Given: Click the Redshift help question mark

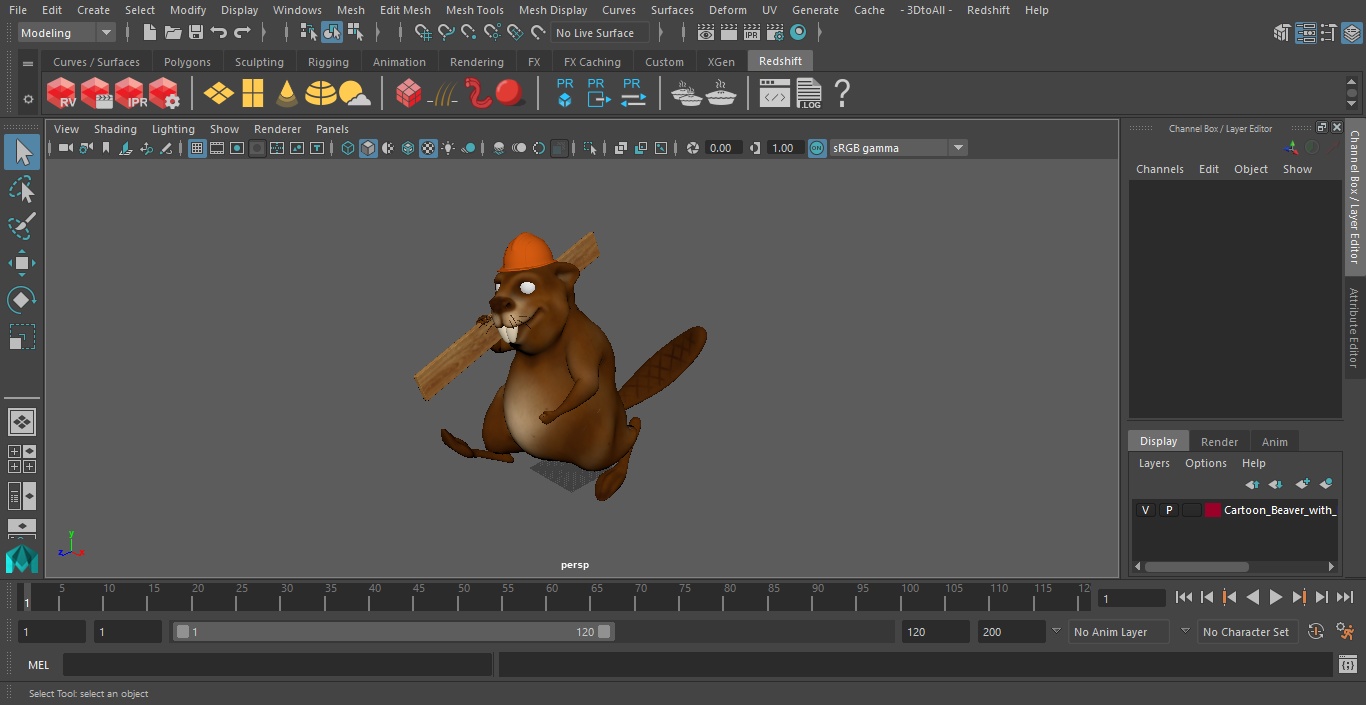Looking at the screenshot, I should tap(842, 94).
